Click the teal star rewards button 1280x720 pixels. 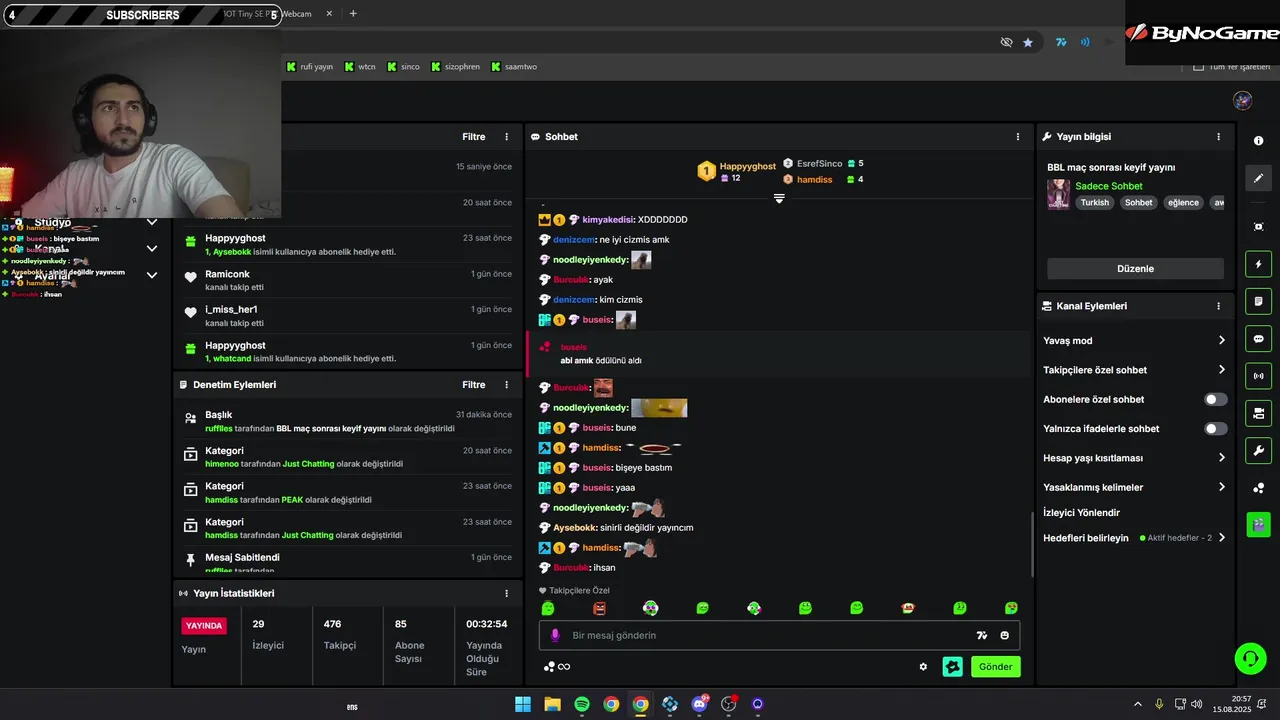click(x=952, y=667)
